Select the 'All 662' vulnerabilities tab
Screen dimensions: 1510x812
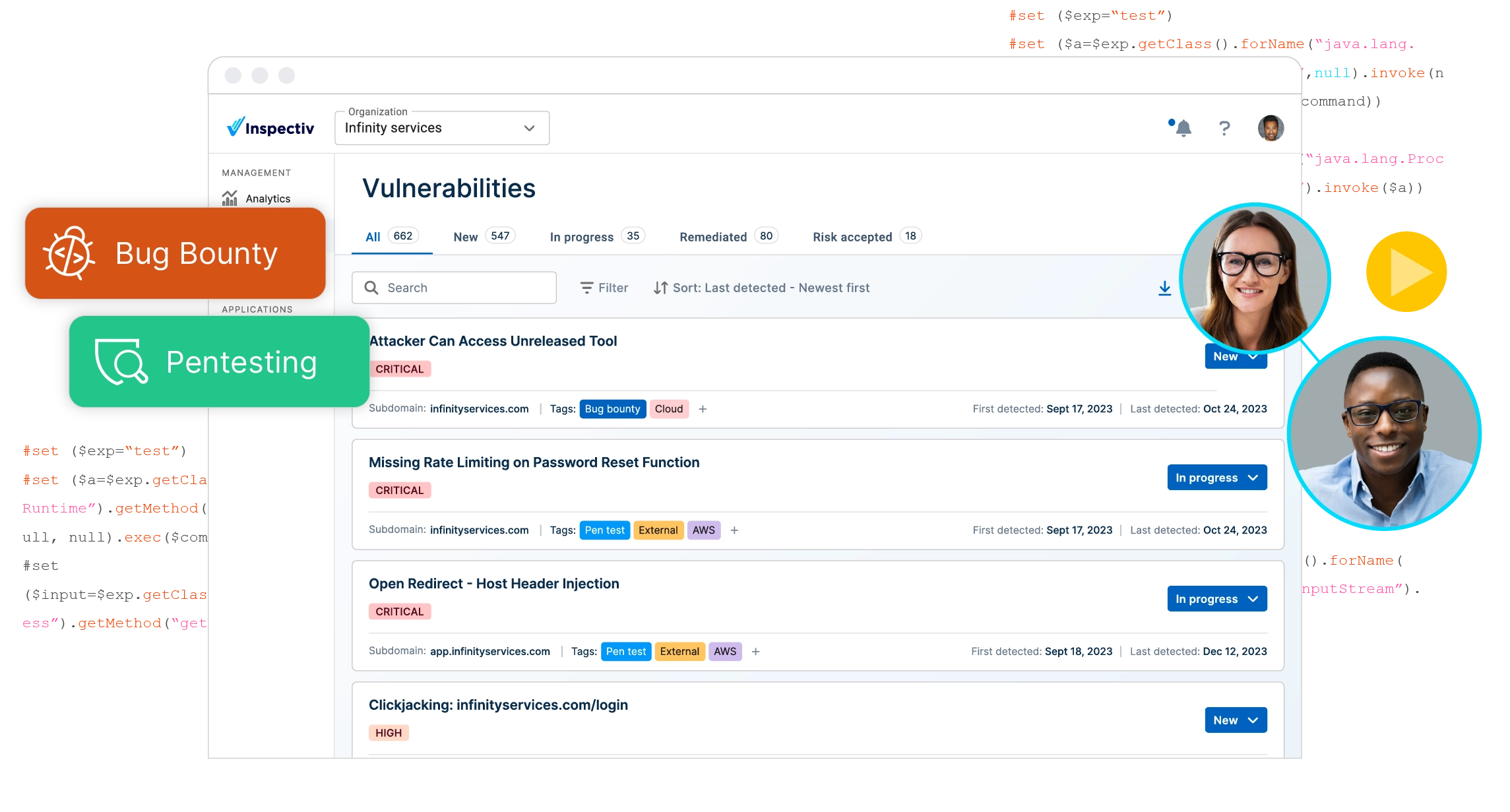tap(390, 237)
